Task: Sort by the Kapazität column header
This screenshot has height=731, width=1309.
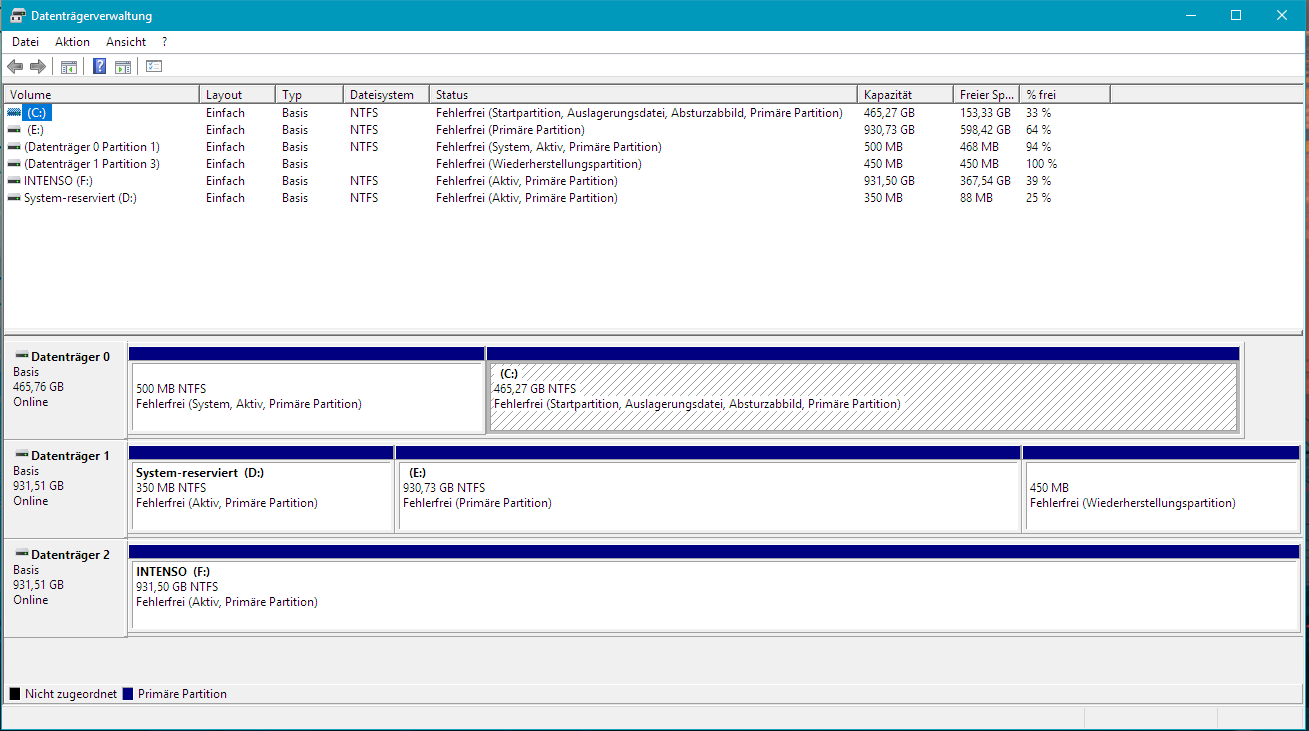Action: click(x=905, y=95)
